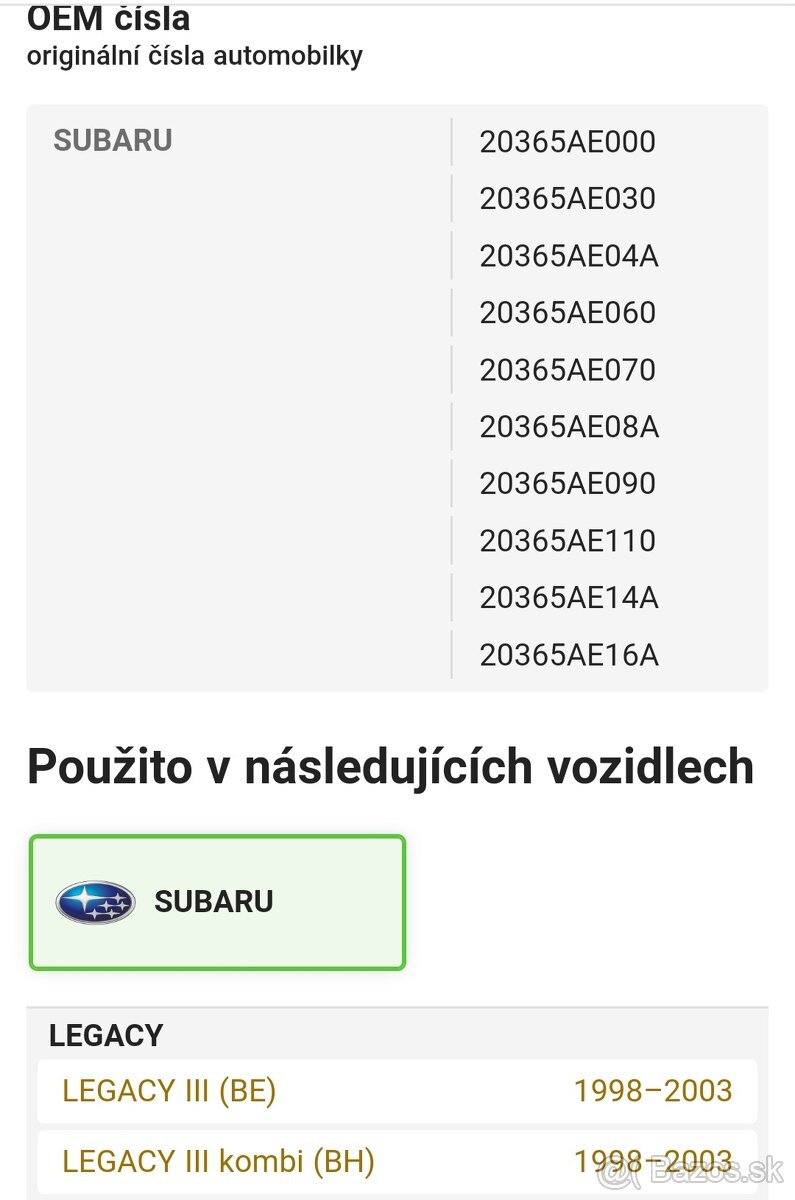
Task: Select the SUBARU brand card
Action: click(217, 902)
